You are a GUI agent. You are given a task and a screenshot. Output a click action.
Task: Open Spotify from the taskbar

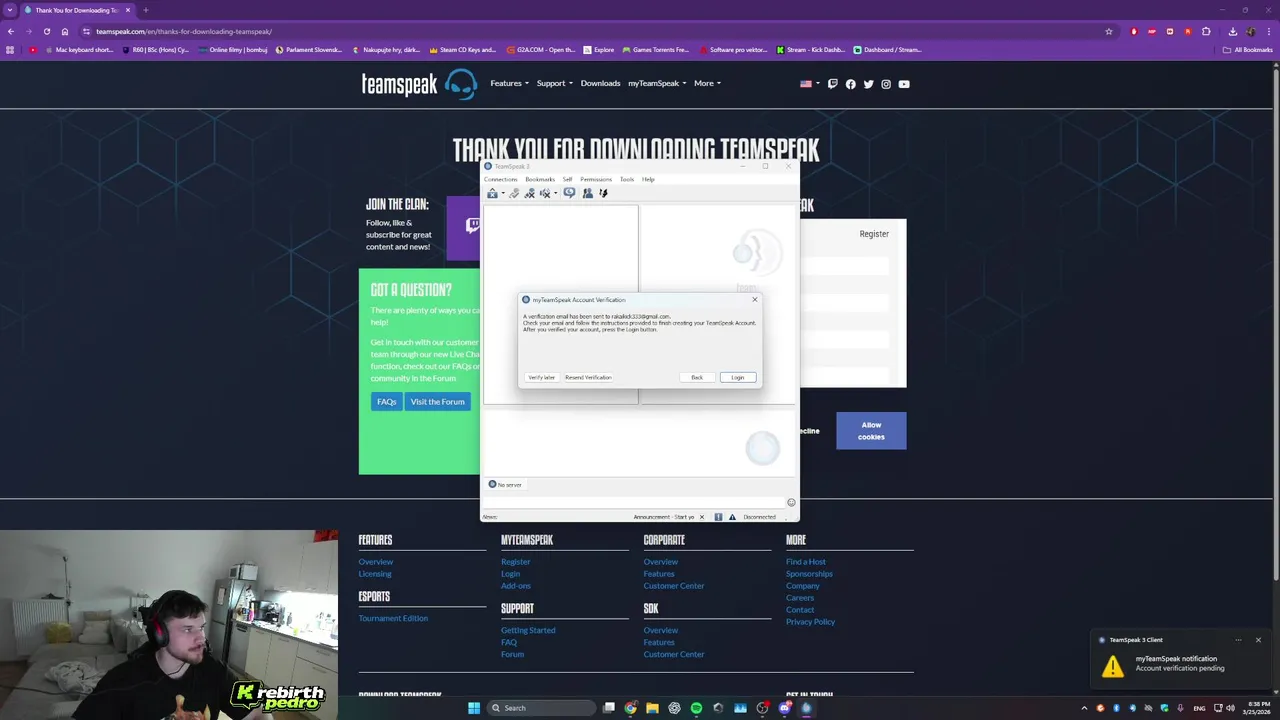696,708
